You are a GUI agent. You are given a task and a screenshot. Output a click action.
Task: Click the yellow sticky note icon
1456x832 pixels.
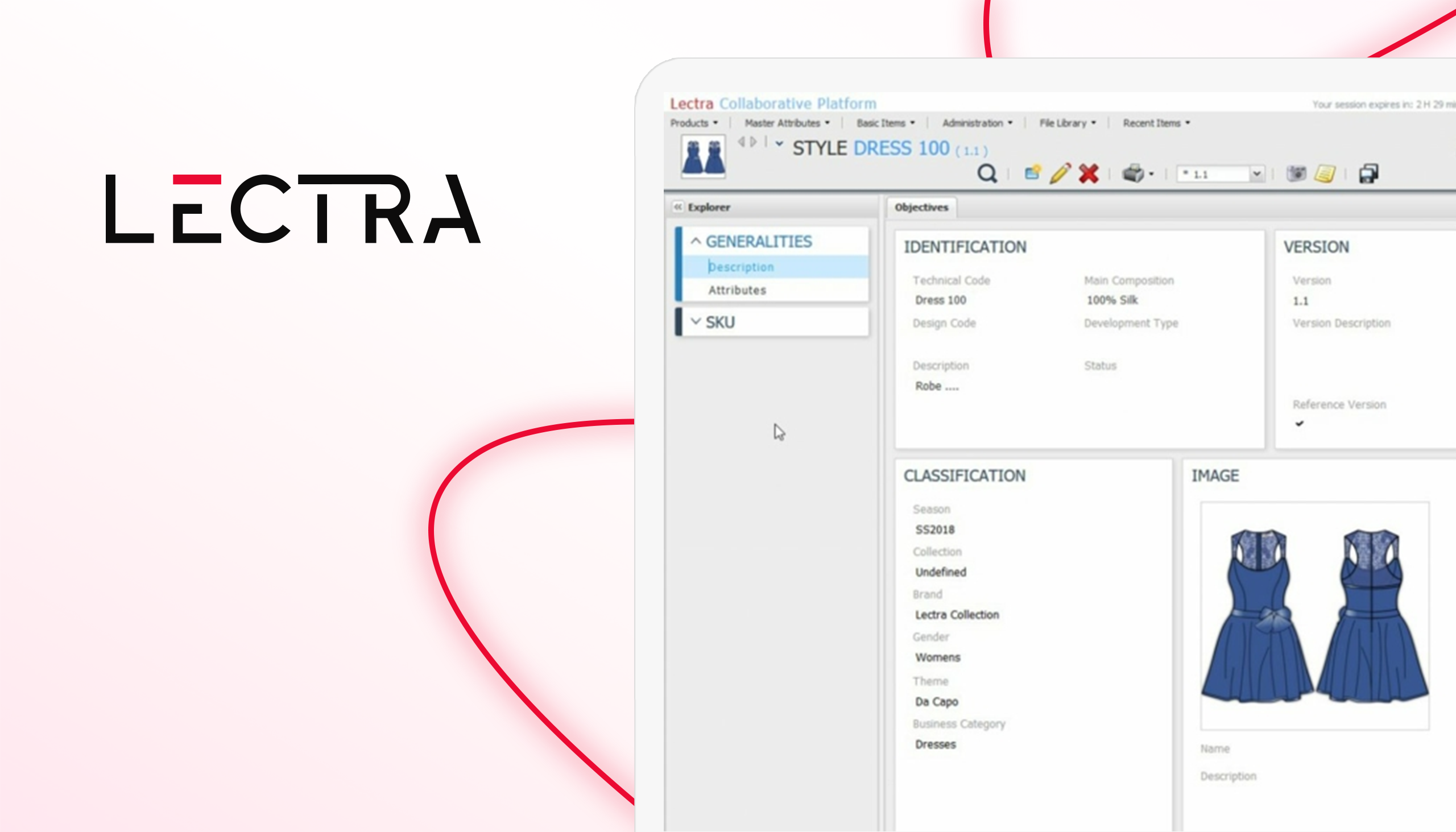click(1325, 173)
